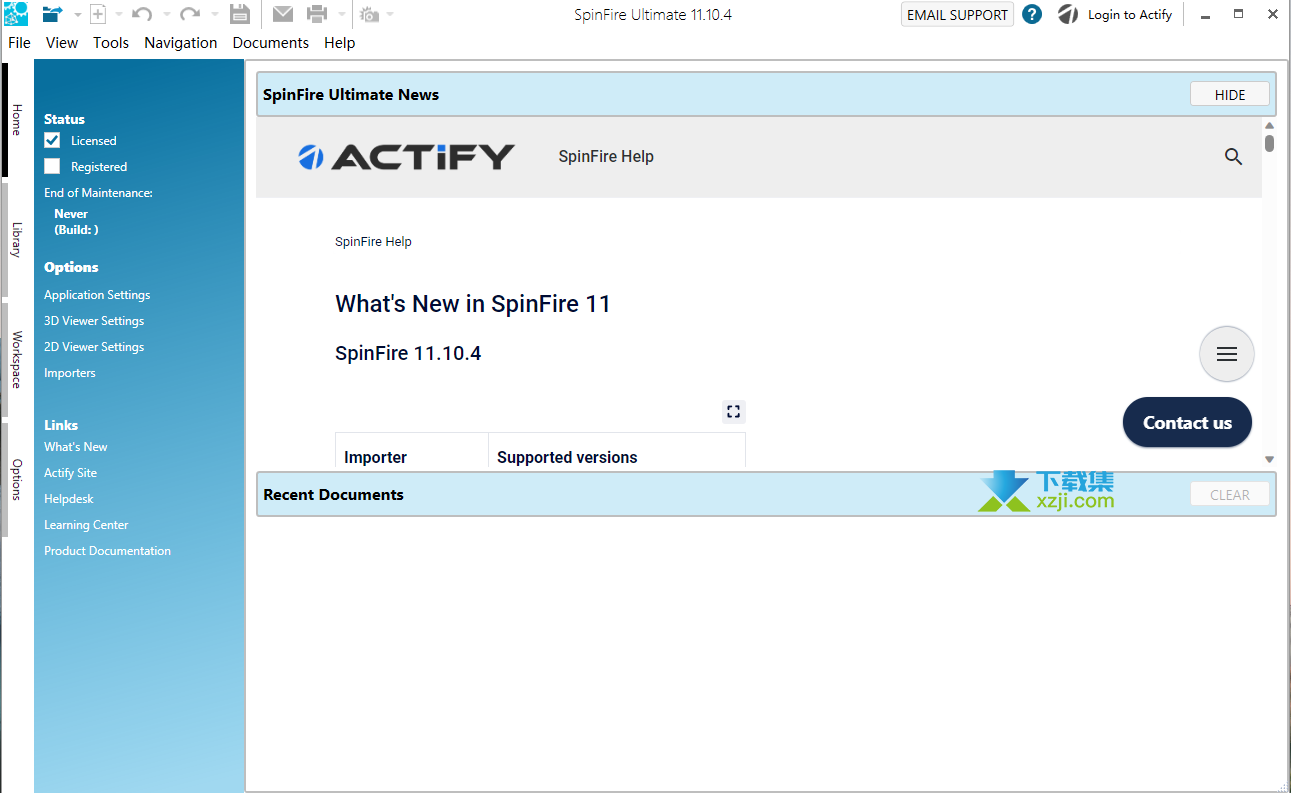Click the search magnifier in SpinFire Help
1291x793 pixels.
[1233, 156]
